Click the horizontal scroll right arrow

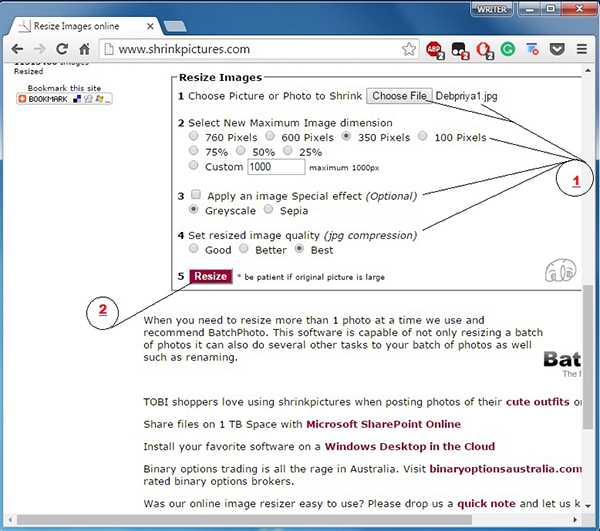[x=574, y=519]
